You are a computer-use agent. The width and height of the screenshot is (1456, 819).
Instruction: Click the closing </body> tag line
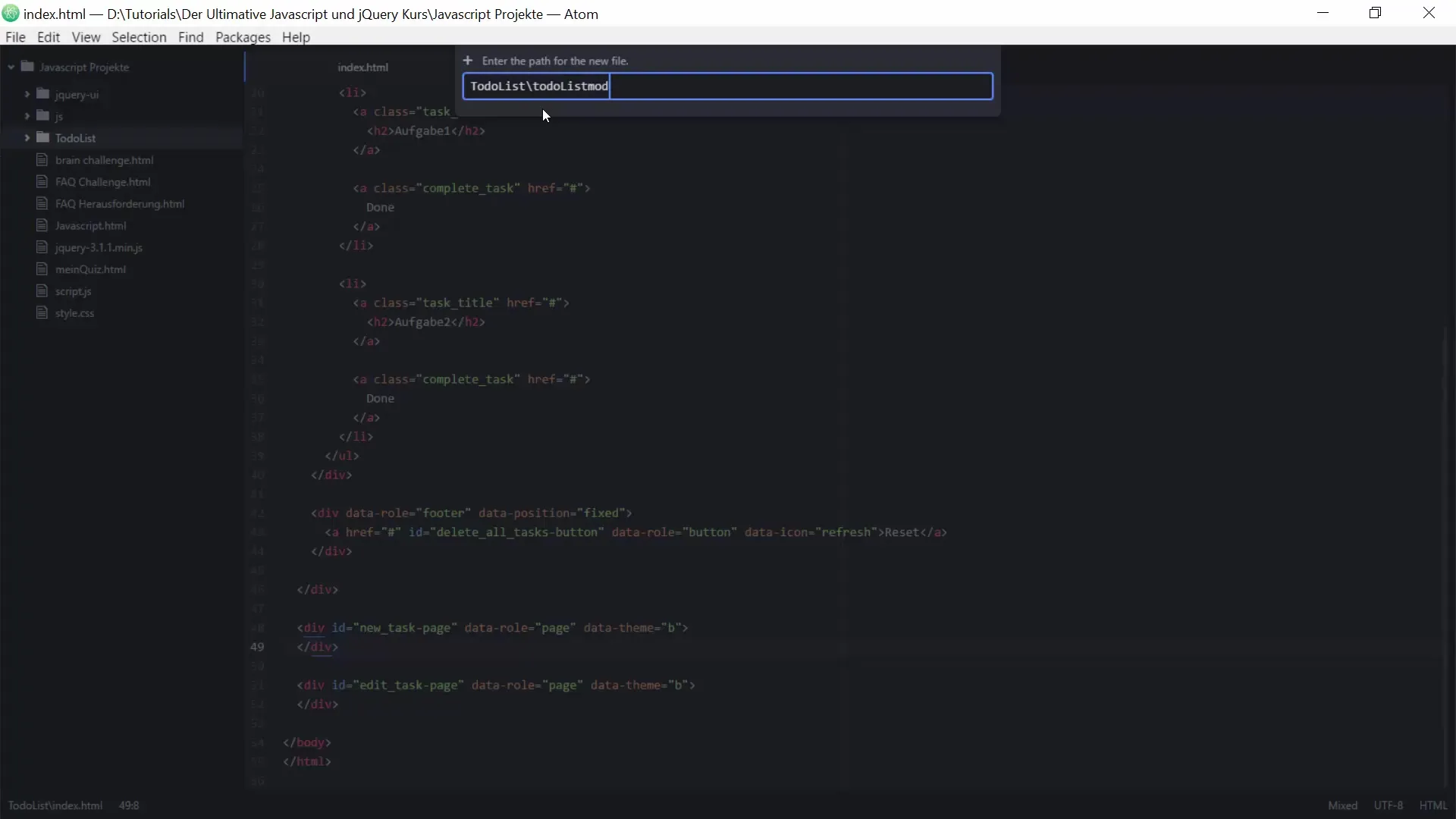coord(307,742)
